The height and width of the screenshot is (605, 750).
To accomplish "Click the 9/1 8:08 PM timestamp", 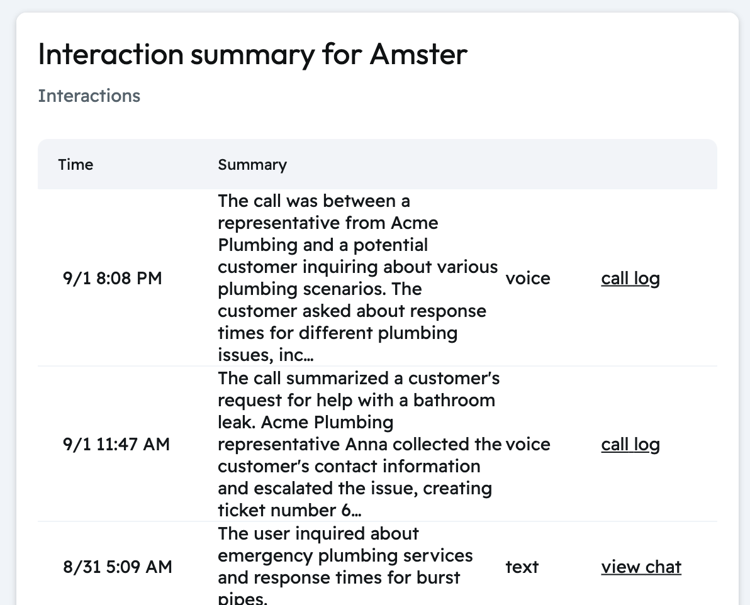I will (112, 278).
